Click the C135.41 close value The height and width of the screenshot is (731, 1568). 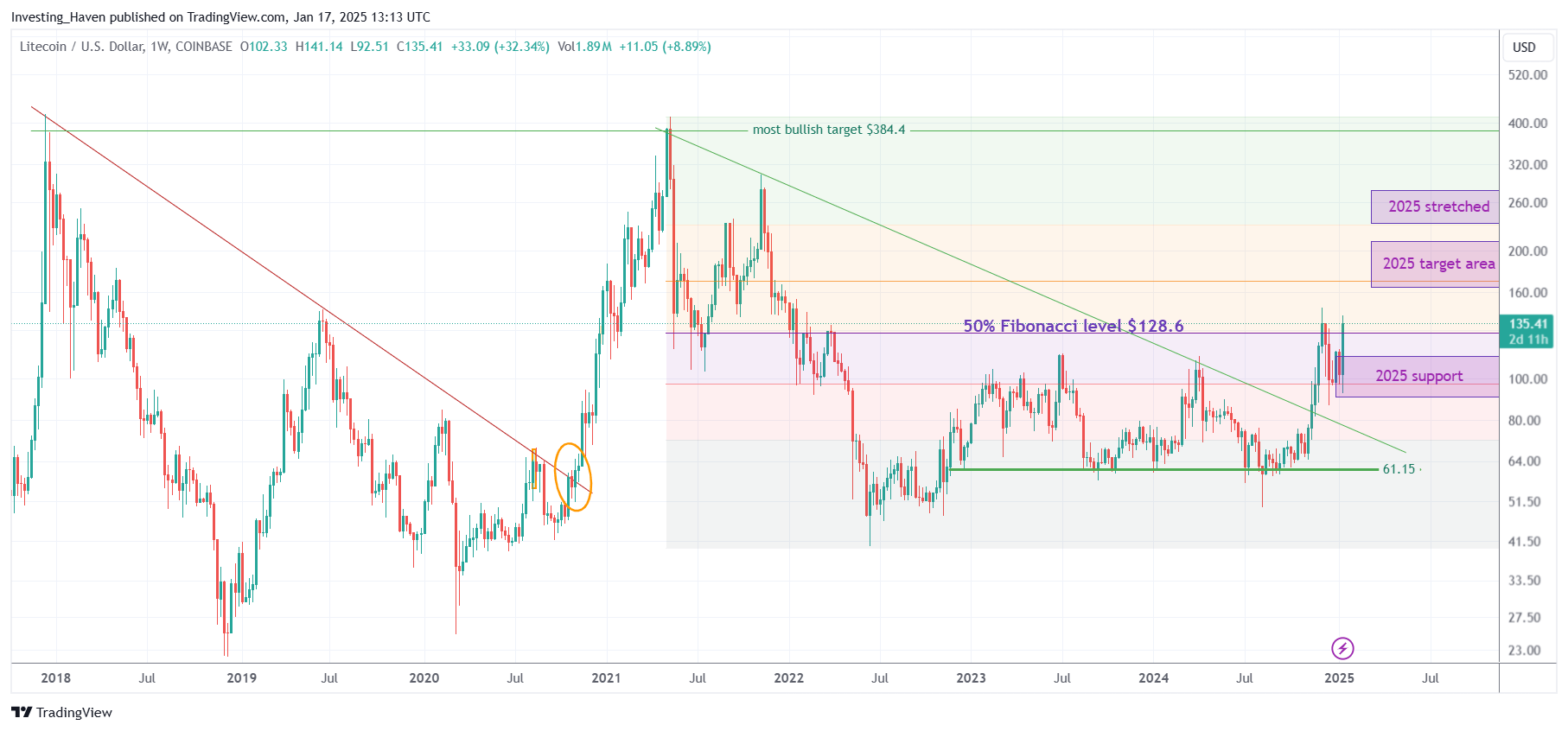click(x=419, y=47)
